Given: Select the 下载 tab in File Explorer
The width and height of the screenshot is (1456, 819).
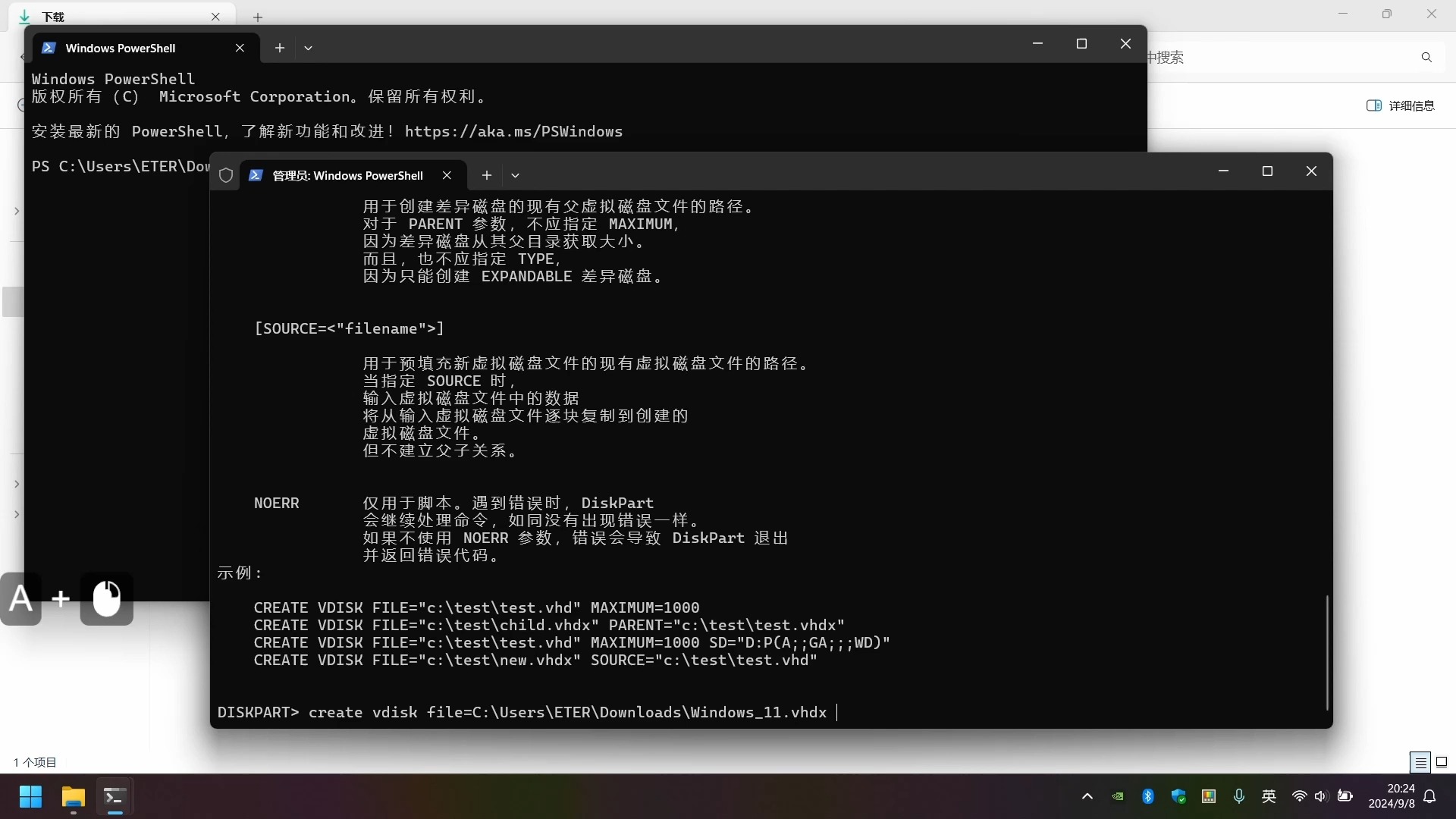Looking at the screenshot, I should pos(121,17).
